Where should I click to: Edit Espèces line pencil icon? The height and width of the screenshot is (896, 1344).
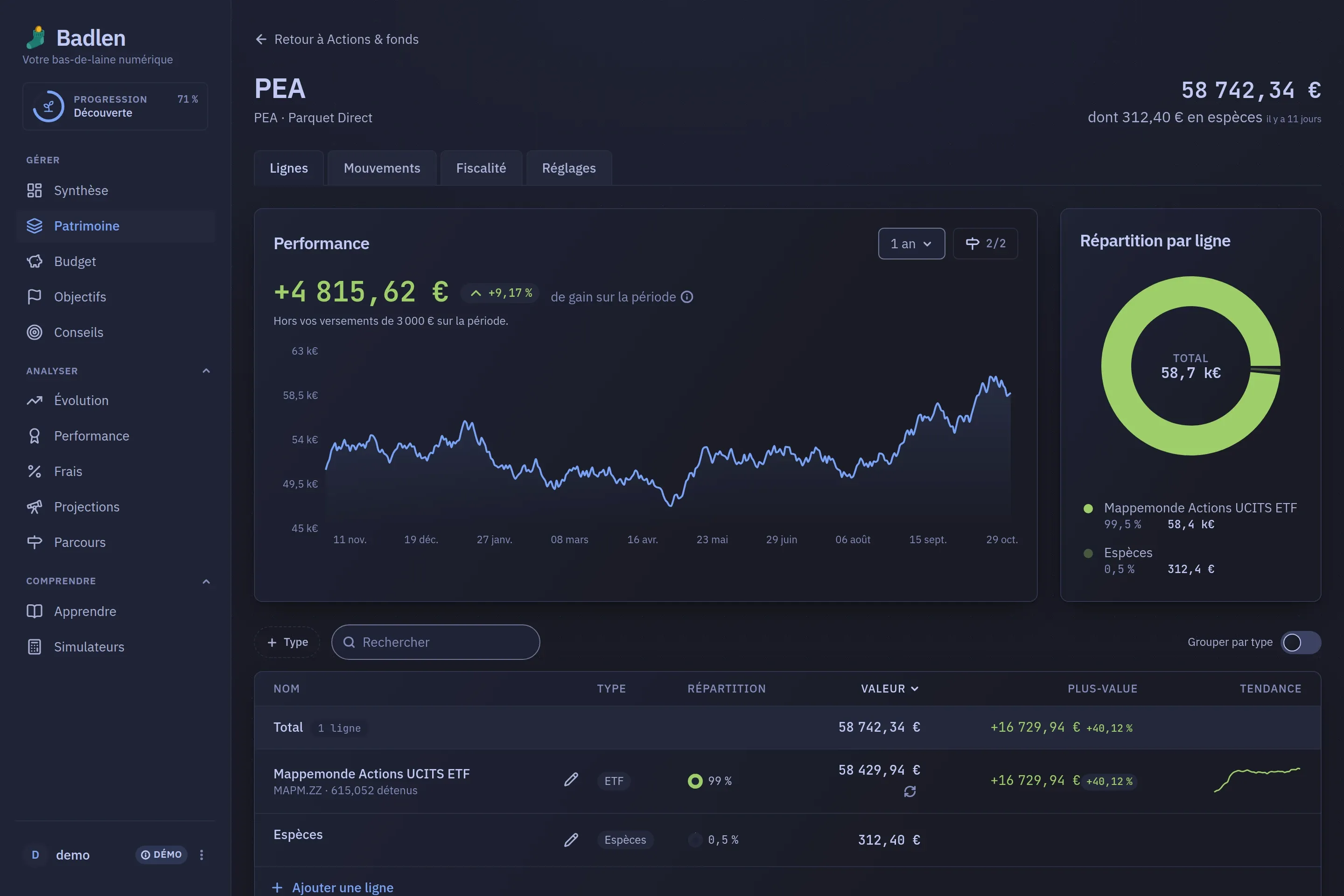(571, 840)
